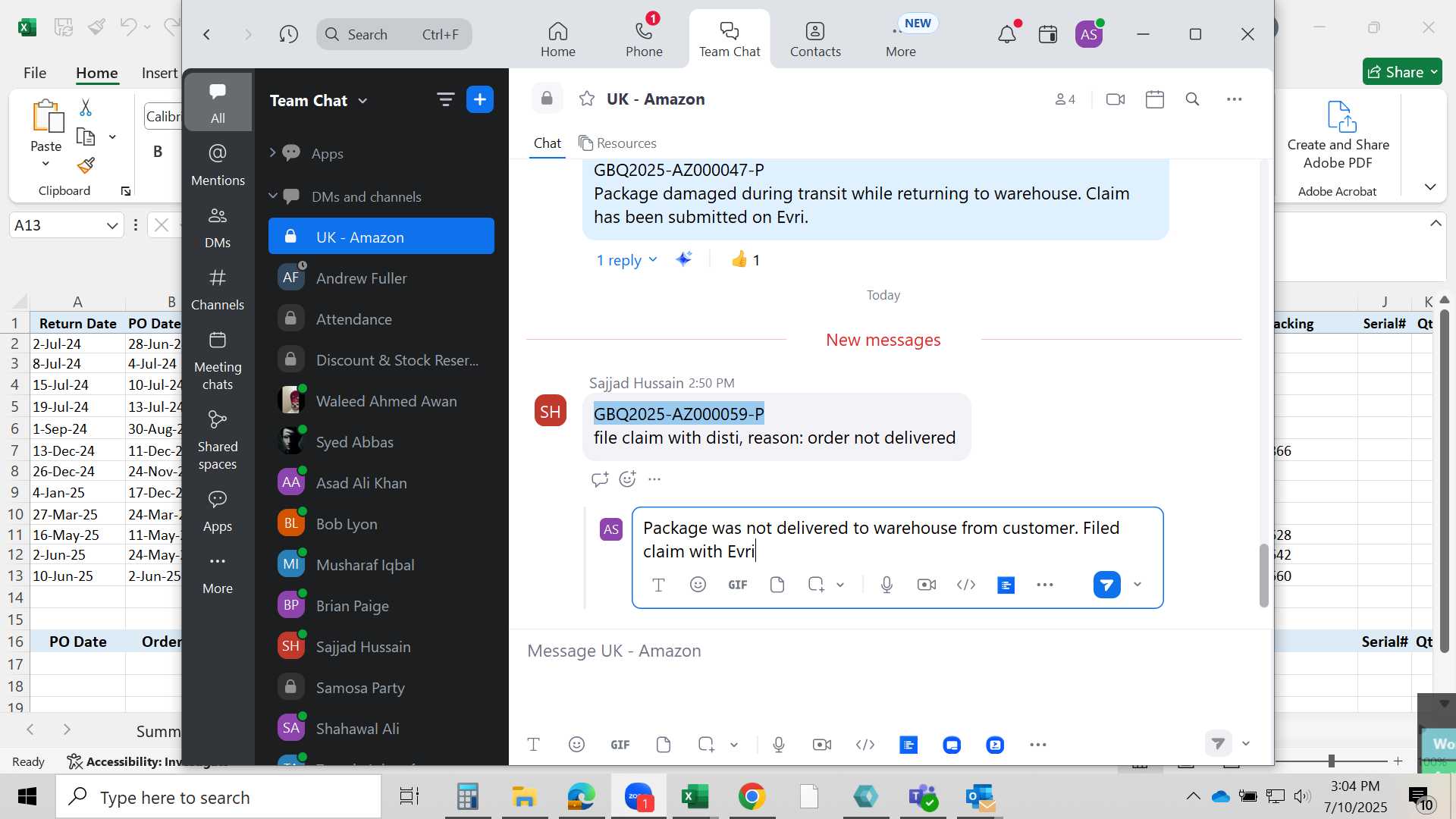Open the Home tab in Zoom
Image resolution: width=1456 pixels, height=819 pixels.
[557, 39]
